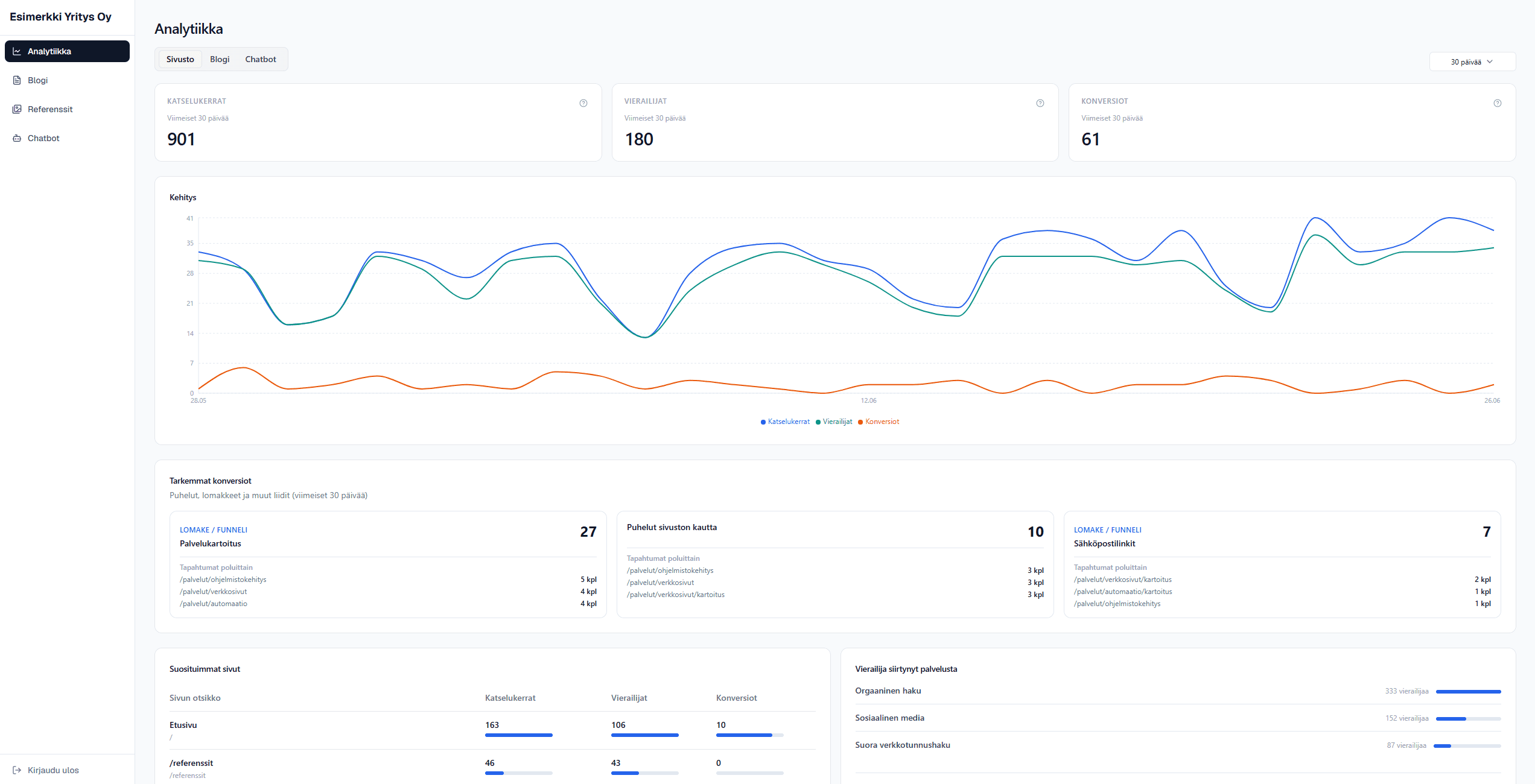This screenshot has height=784, width=1535.
Task: Click the Kehitys chart heading
Action: [183, 197]
